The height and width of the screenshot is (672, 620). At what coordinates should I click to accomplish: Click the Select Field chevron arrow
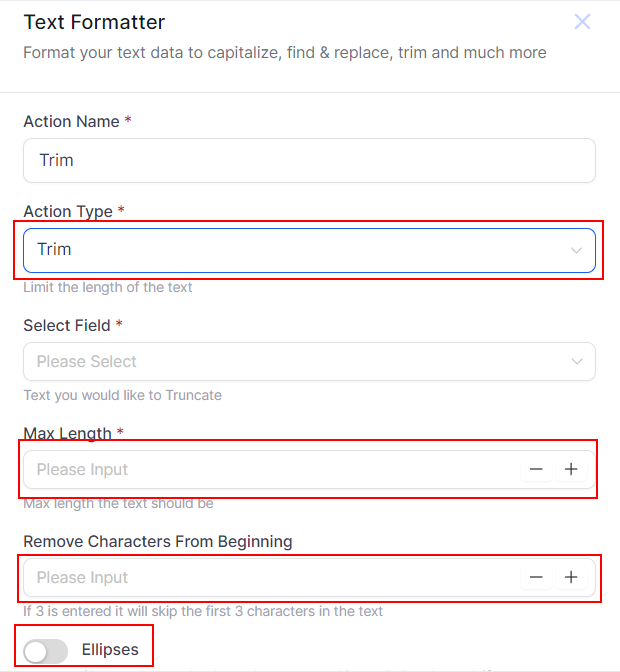coord(576,362)
